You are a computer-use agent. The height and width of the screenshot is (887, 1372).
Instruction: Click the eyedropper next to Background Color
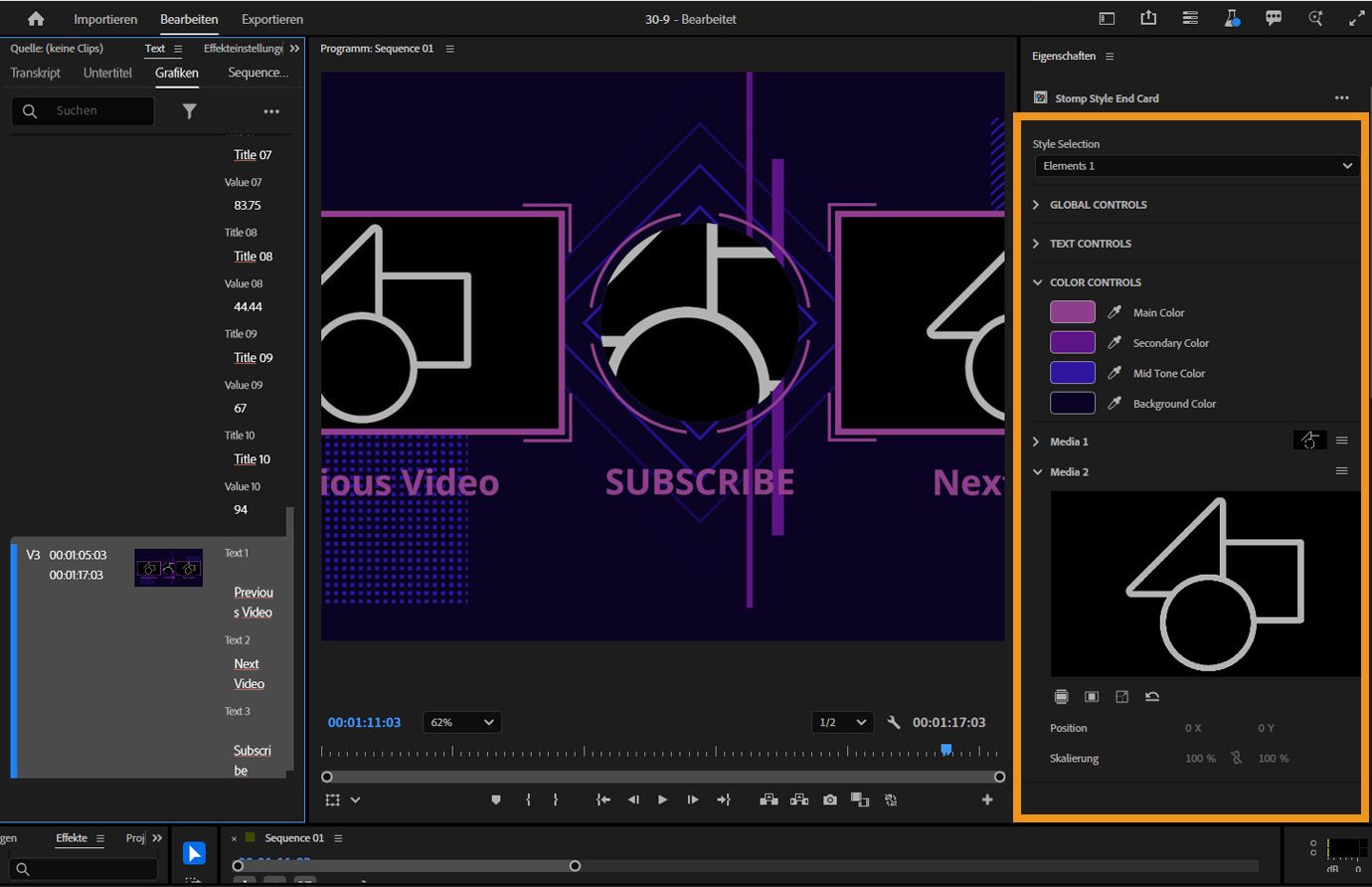point(1115,404)
